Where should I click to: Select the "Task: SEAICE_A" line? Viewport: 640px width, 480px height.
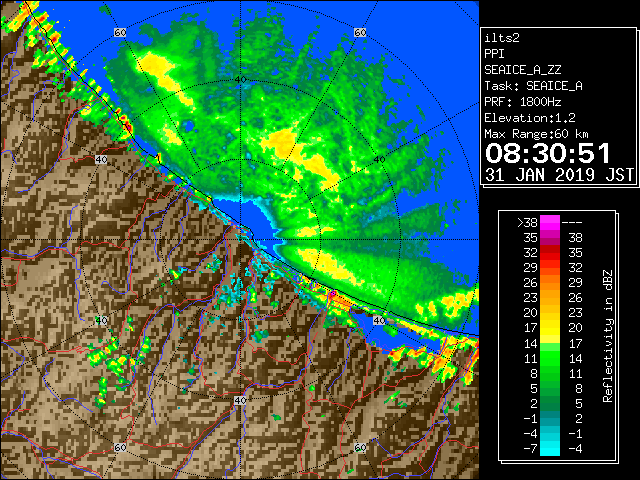click(x=533, y=86)
